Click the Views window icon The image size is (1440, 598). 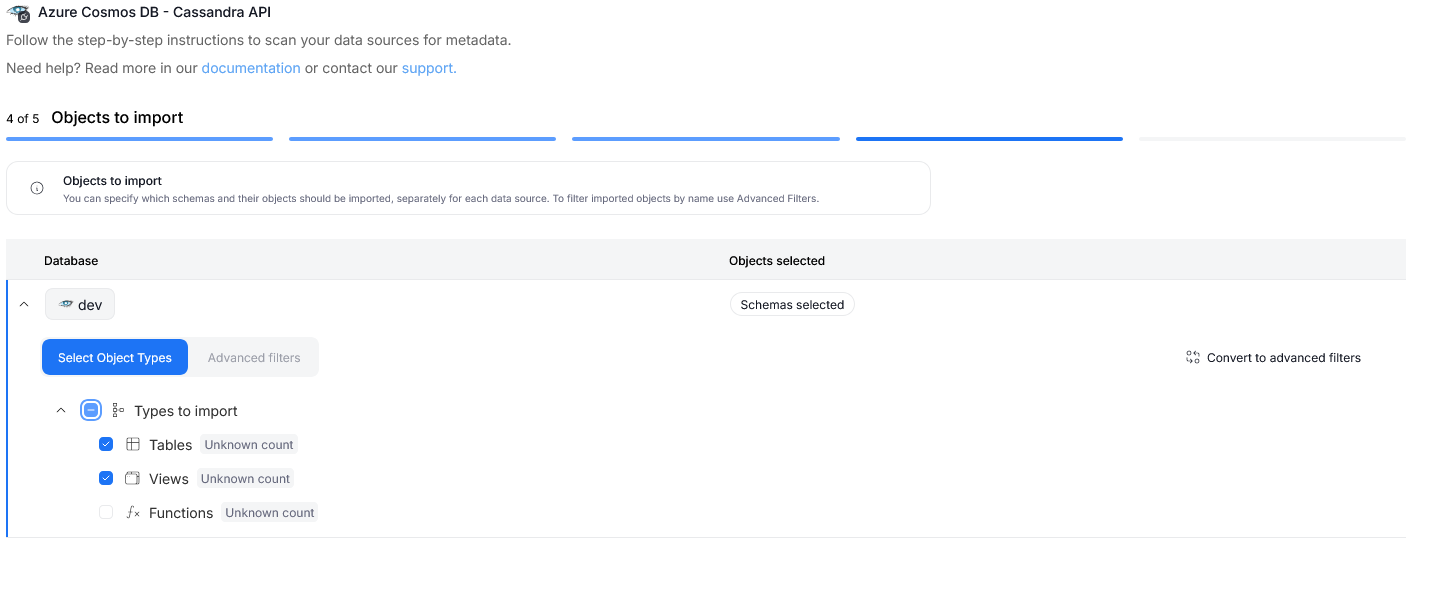(132, 478)
